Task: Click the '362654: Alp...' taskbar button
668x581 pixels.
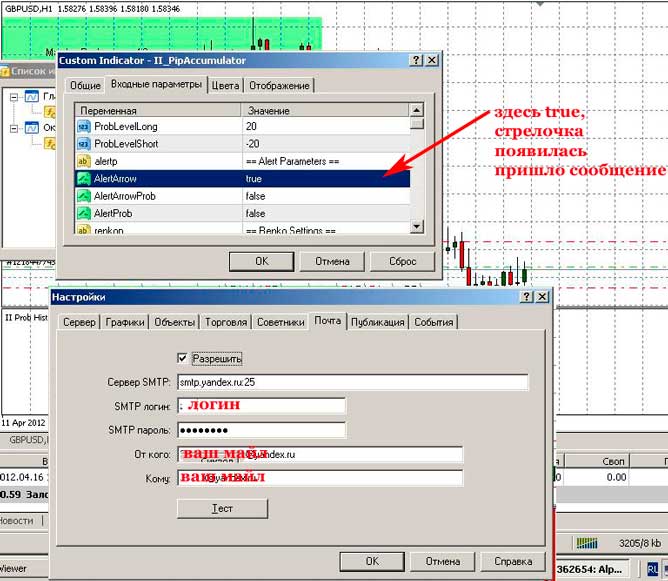Action: coord(592,569)
